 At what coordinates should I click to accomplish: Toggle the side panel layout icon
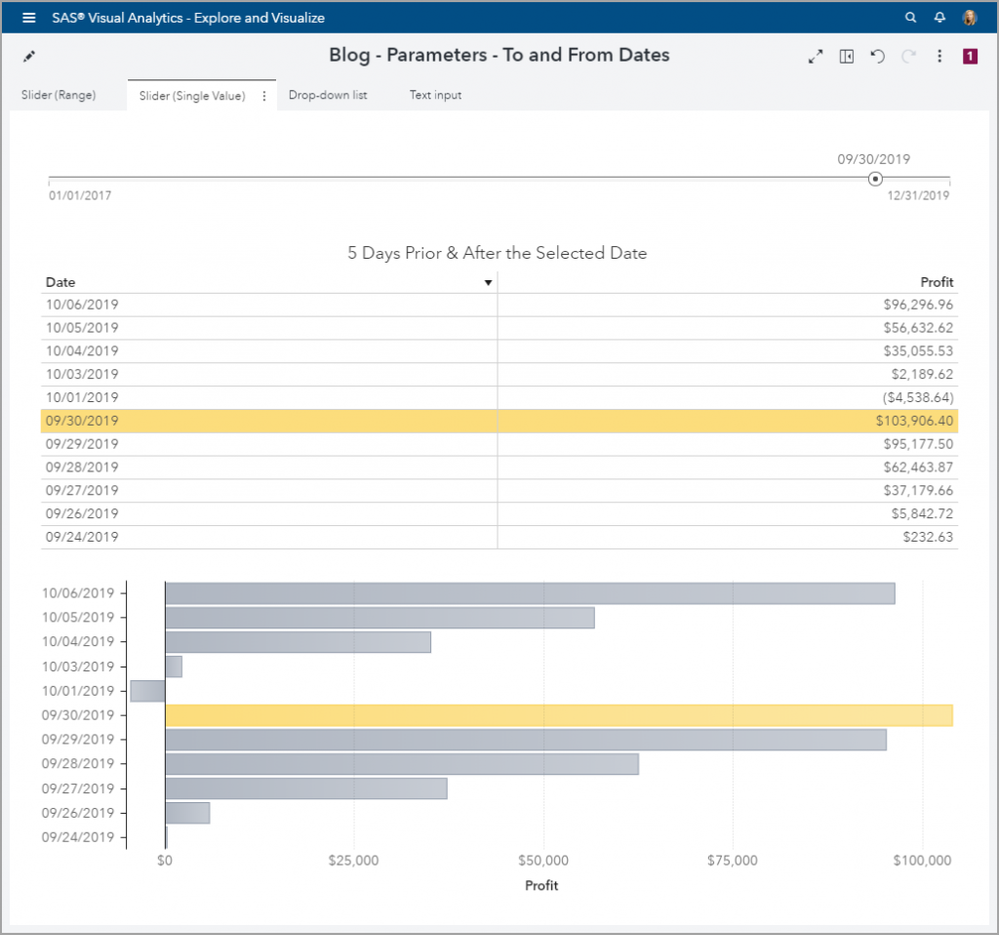tap(846, 57)
